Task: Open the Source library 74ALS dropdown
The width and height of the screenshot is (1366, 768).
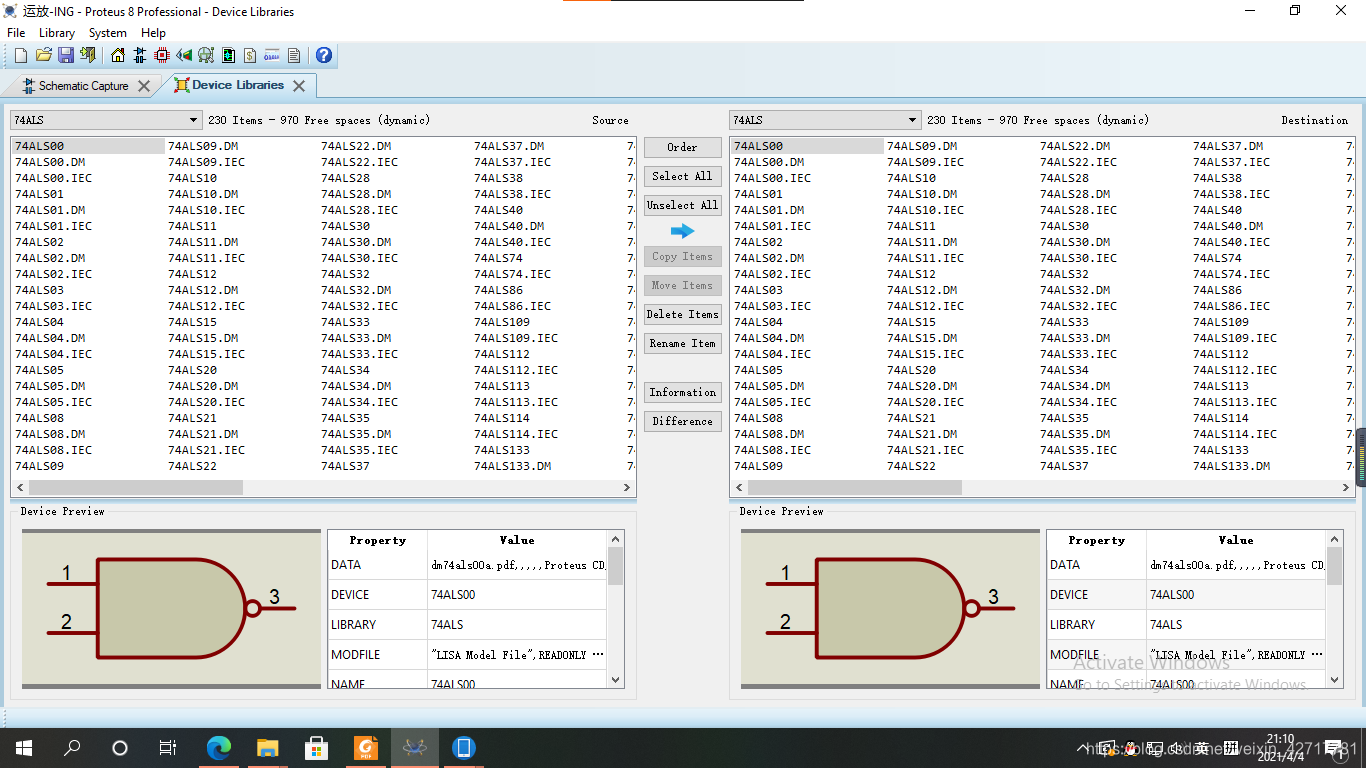Action: (x=106, y=120)
